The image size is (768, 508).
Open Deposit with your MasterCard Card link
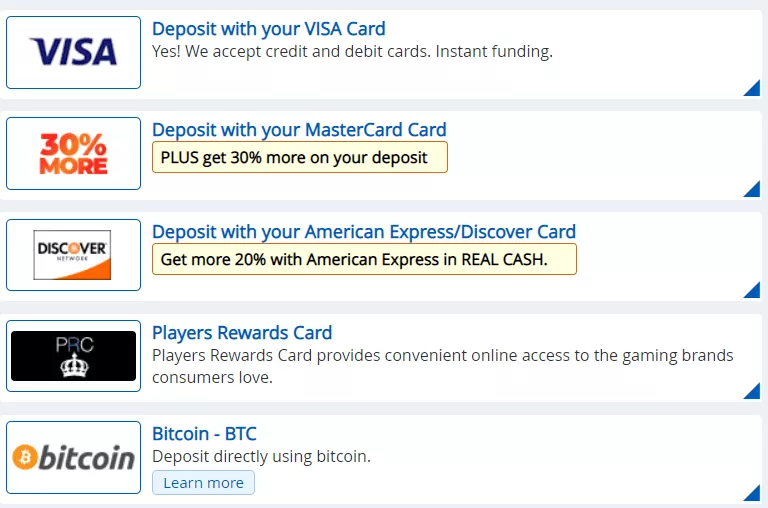299,130
